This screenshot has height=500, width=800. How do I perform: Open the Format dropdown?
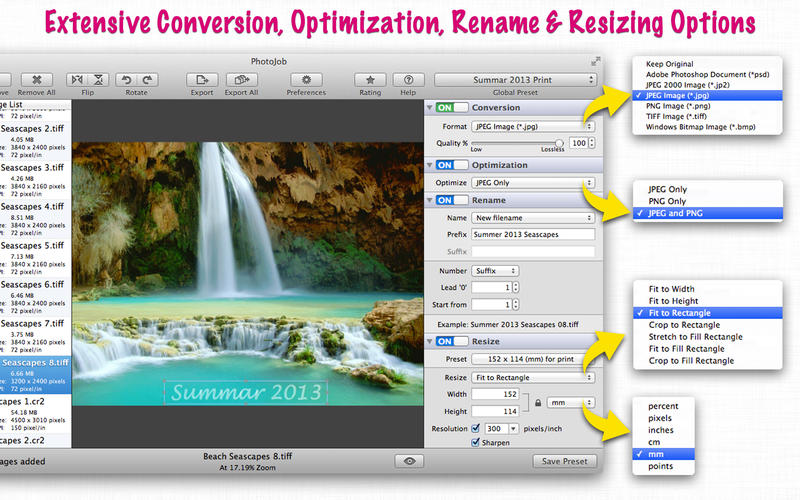(x=533, y=126)
